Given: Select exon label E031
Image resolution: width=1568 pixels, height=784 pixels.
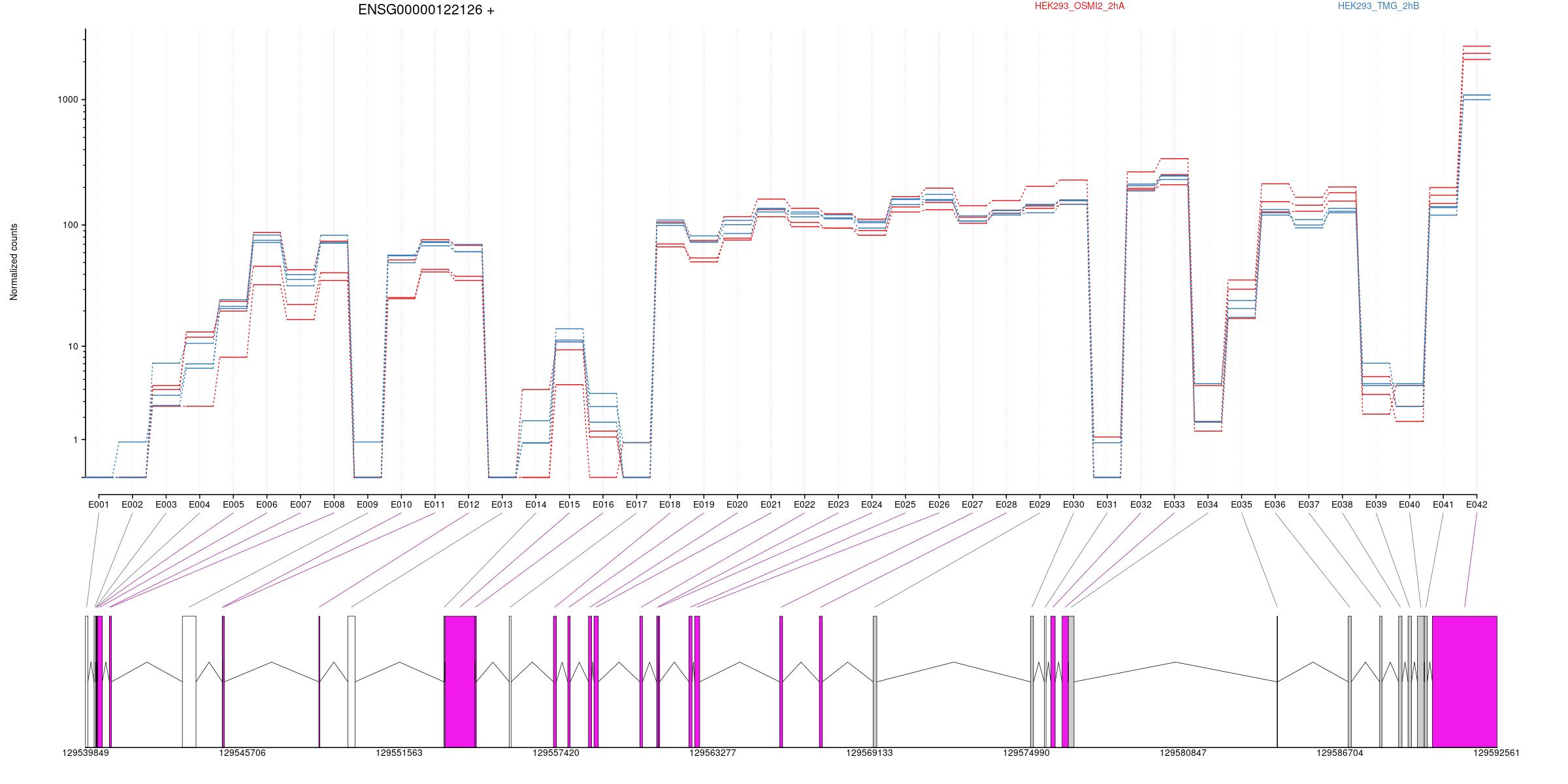Looking at the screenshot, I should click(1107, 504).
